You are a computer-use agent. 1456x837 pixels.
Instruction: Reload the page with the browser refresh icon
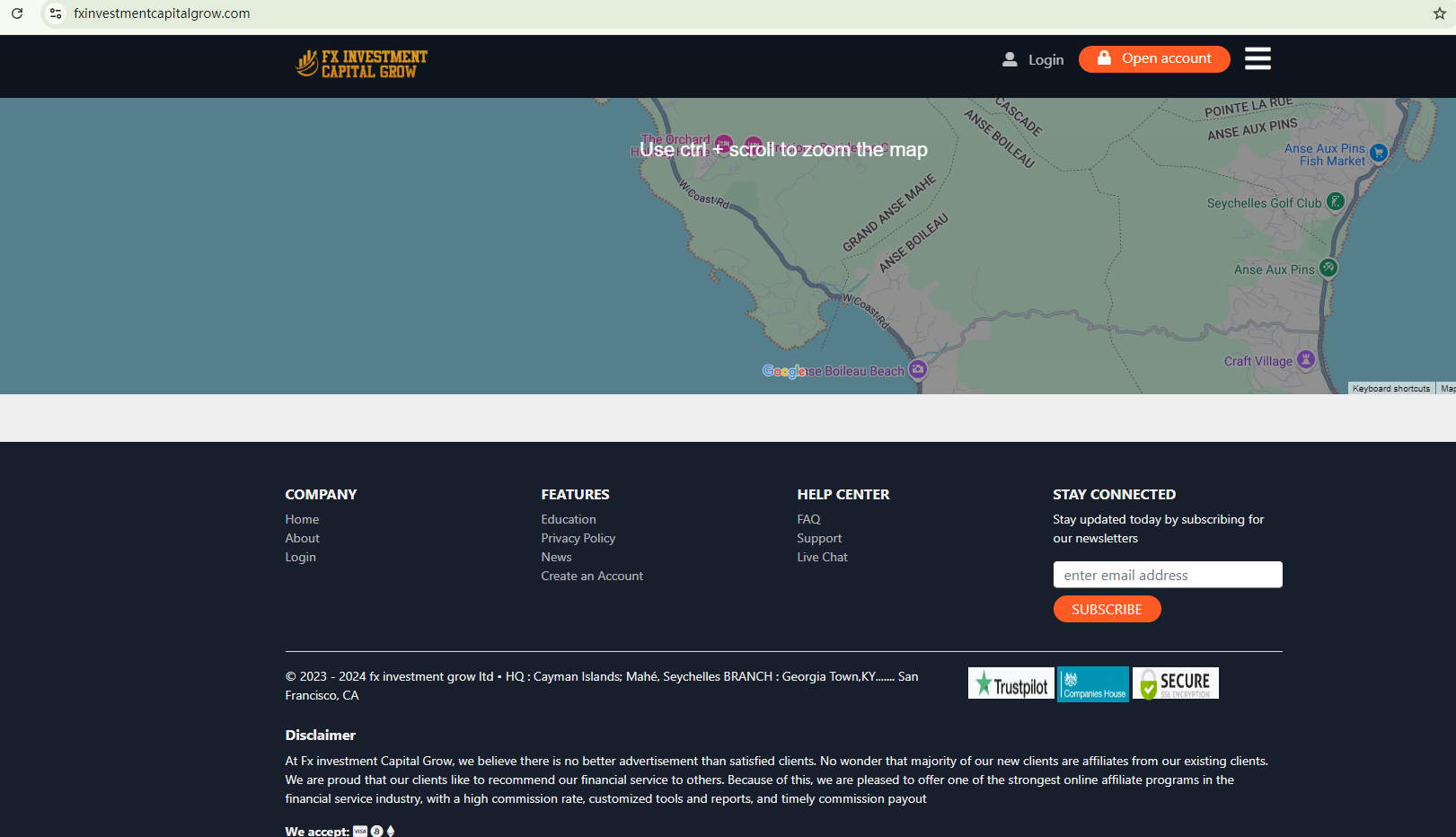[x=17, y=13]
